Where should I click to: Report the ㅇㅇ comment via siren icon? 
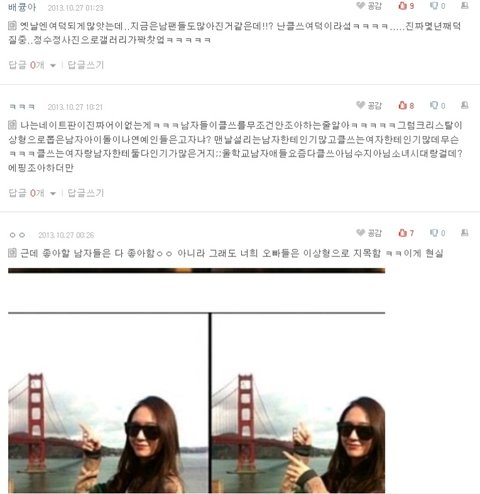(465, 232)
